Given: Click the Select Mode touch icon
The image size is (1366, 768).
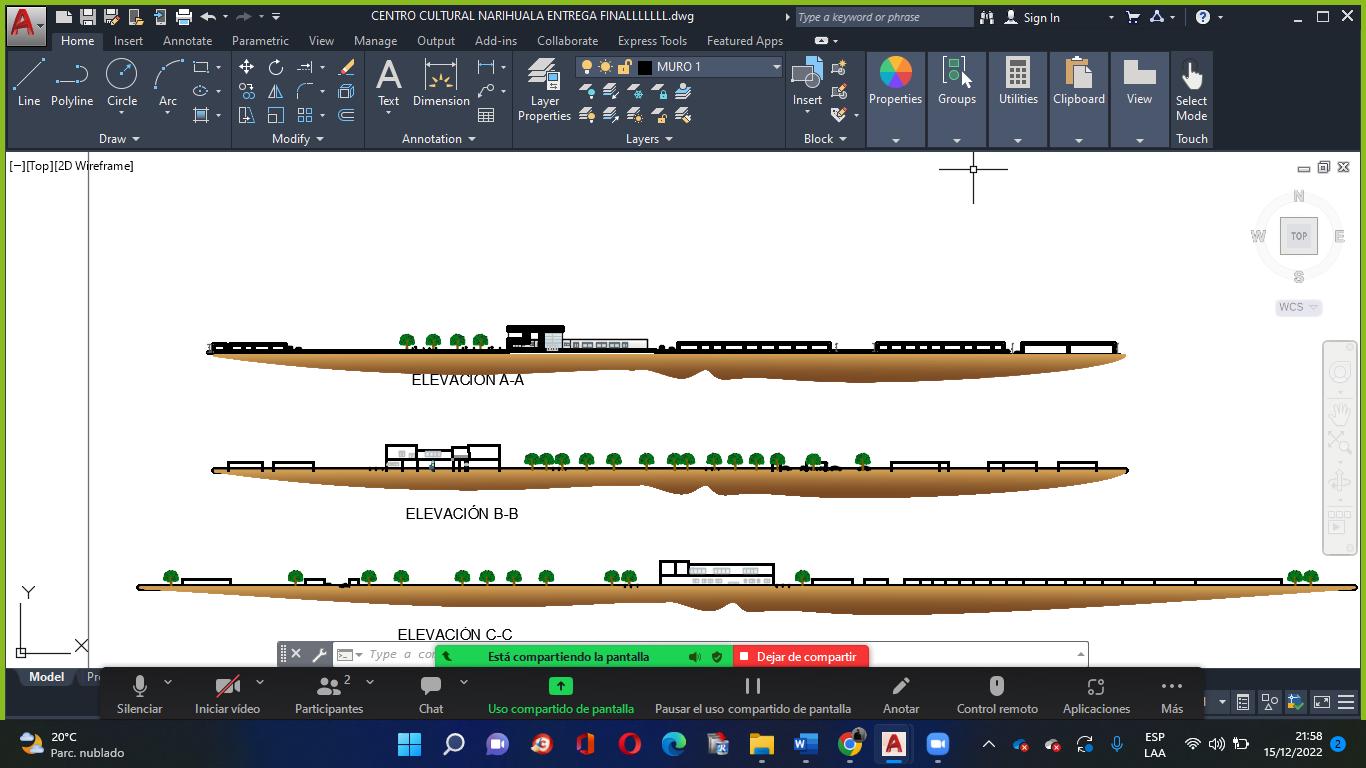Looking at the screenshot, I should pyautogui.click(x=1191, y=90).
